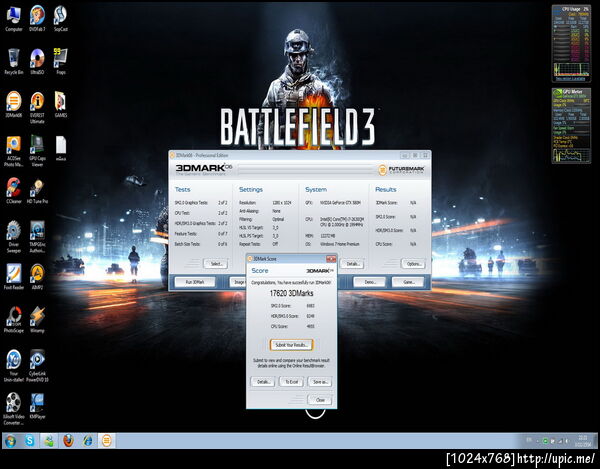Open Skype from the taskbar
The image size is (600, 469).
[29, 441]
